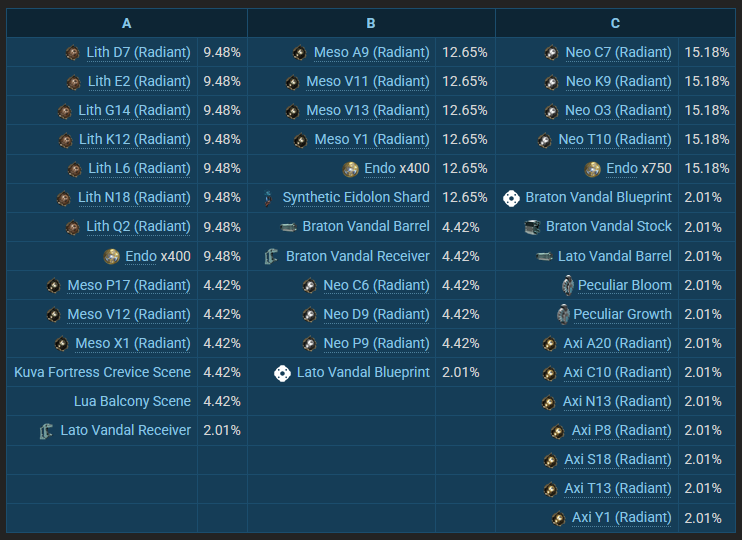742x540 pixels.
Task: Click the Braton Vandal Receiver icon
Action: point(271,257)
